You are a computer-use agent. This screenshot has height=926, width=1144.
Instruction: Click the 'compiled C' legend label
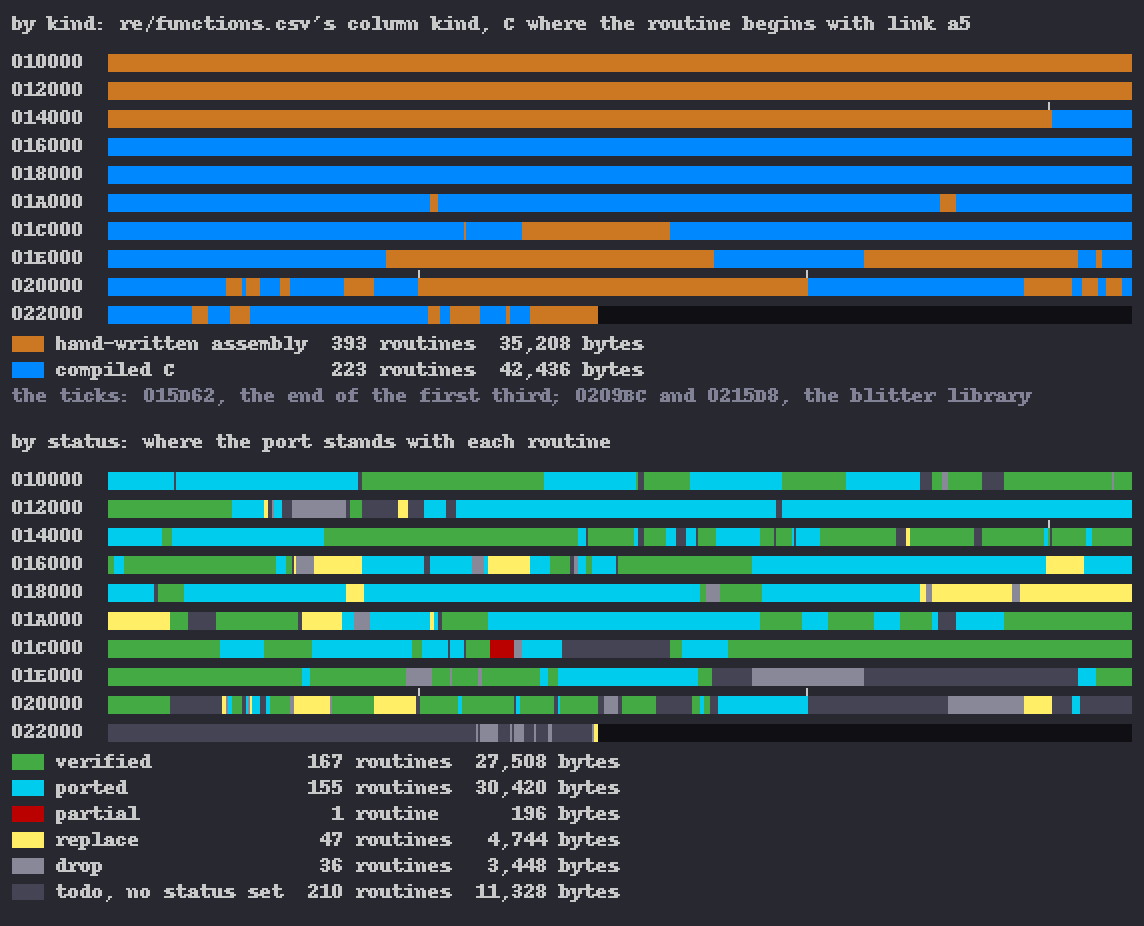tap(115, 370)
